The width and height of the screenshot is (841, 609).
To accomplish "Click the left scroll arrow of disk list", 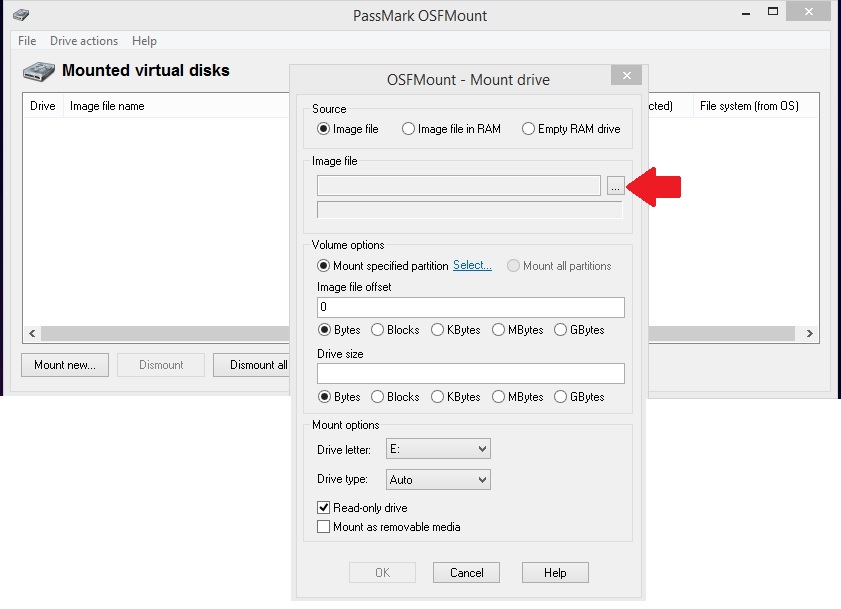I will (x=32, y=333).
